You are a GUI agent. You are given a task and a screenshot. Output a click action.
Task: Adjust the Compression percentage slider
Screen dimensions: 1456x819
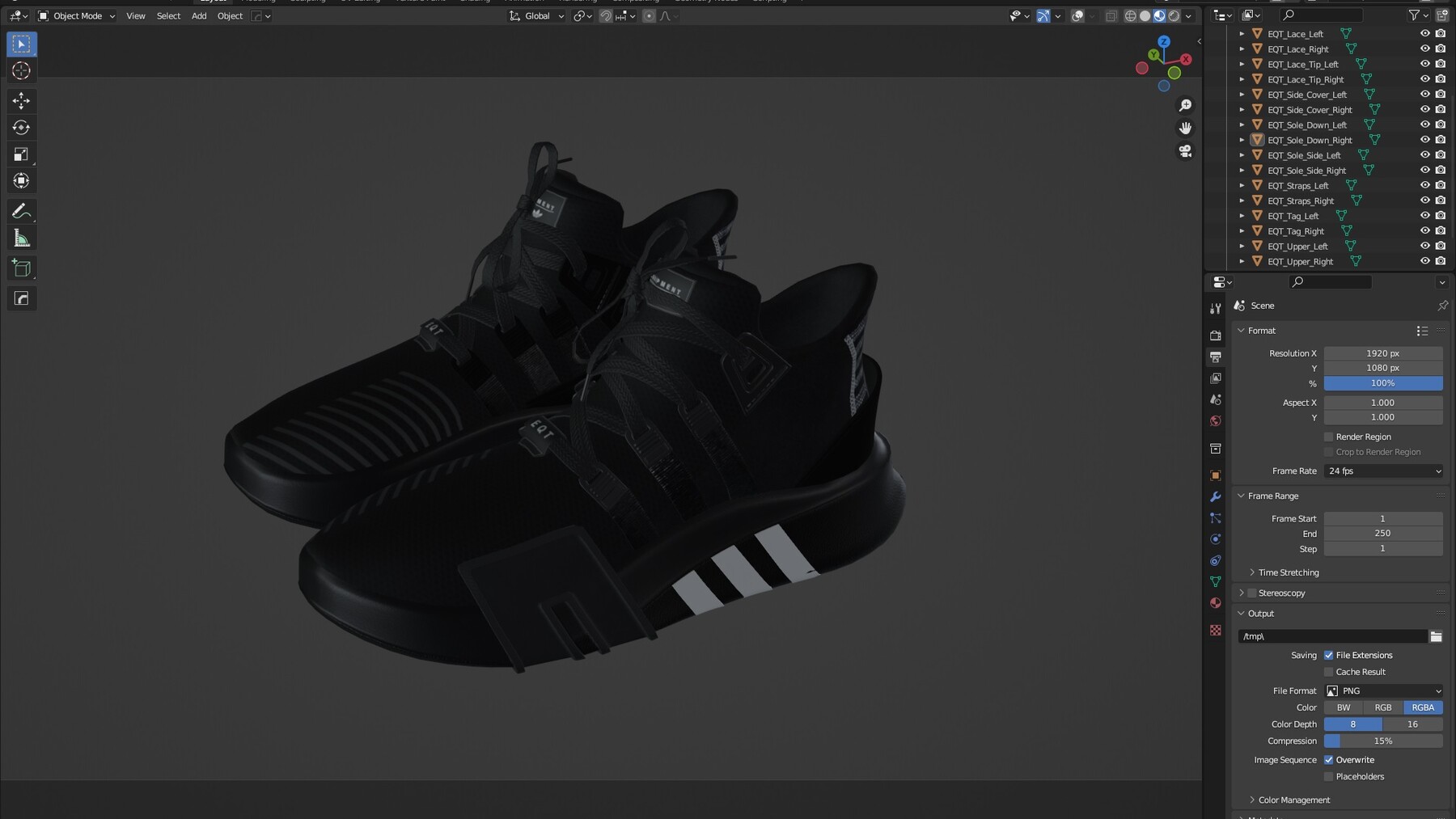(1383, 741)
